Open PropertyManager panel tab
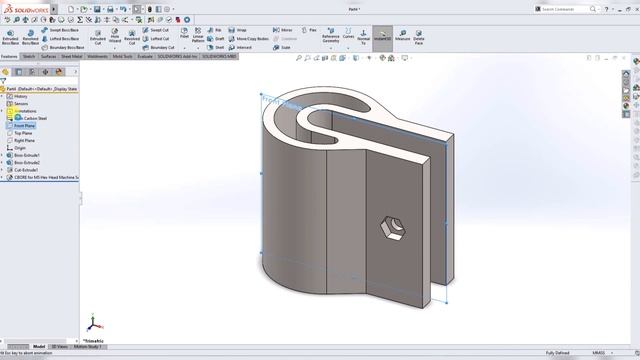 click(x=19, y=72)
